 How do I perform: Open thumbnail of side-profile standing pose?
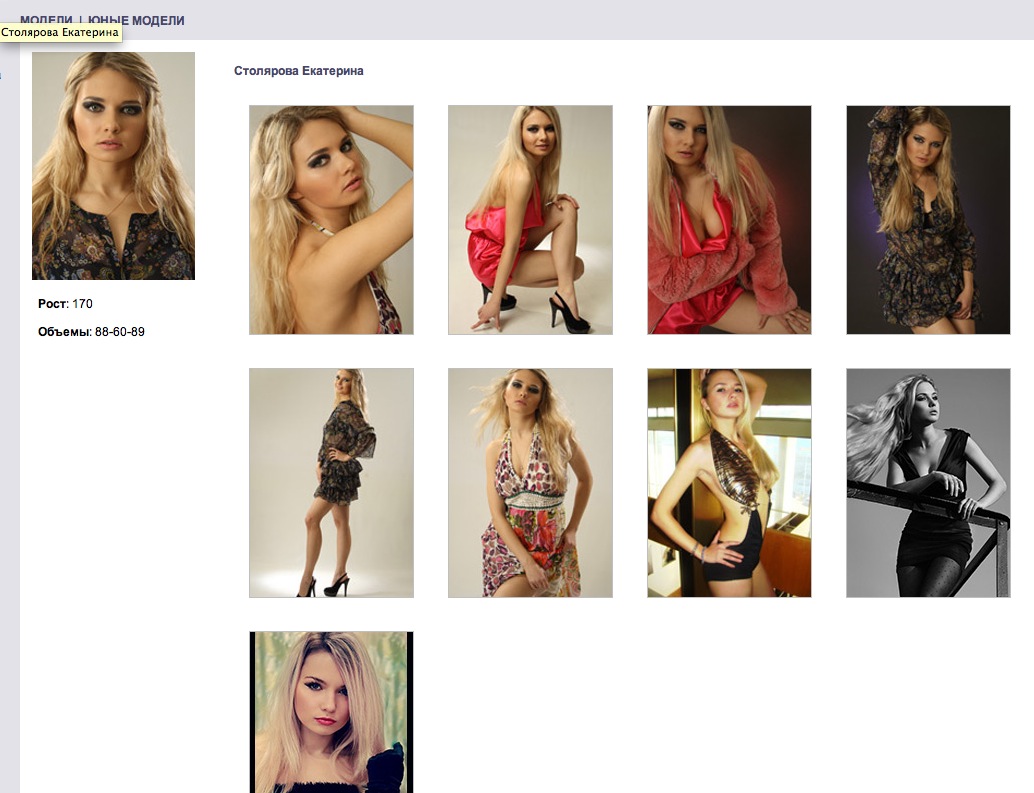(x=331, y=483)
